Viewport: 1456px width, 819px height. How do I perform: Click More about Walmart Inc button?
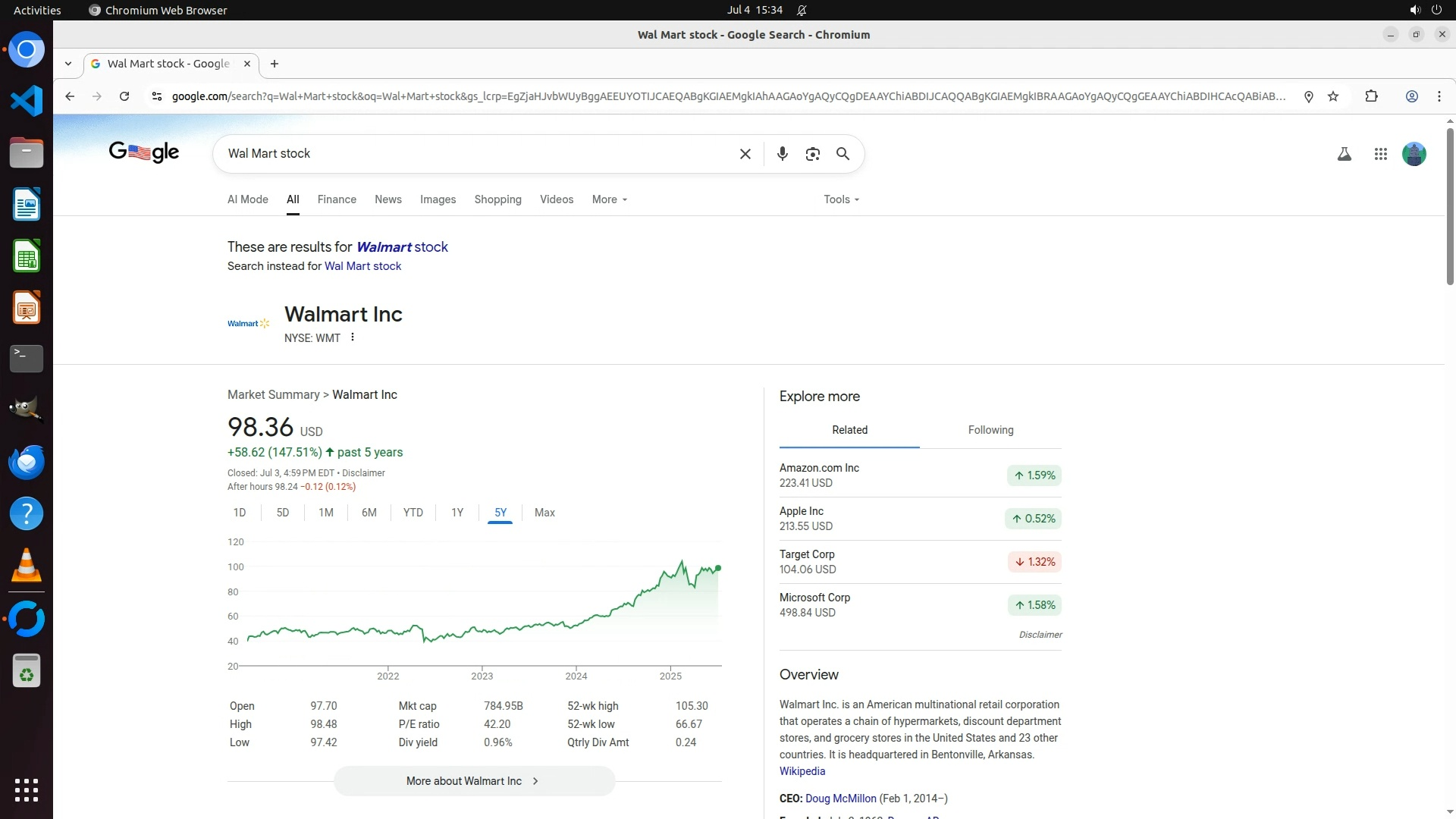[474, 781]
